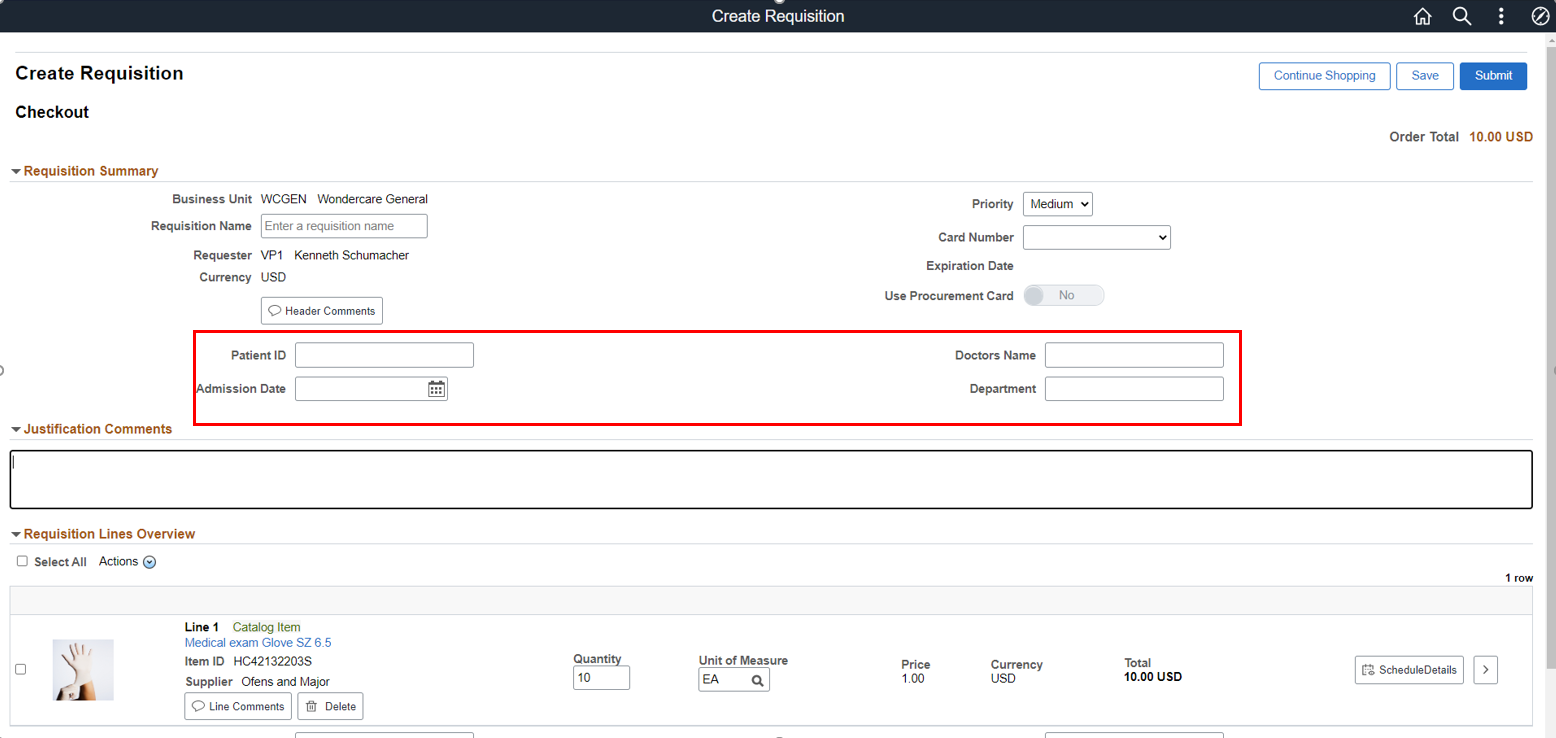Open the Card Number dropdown

pos(1097,237)
